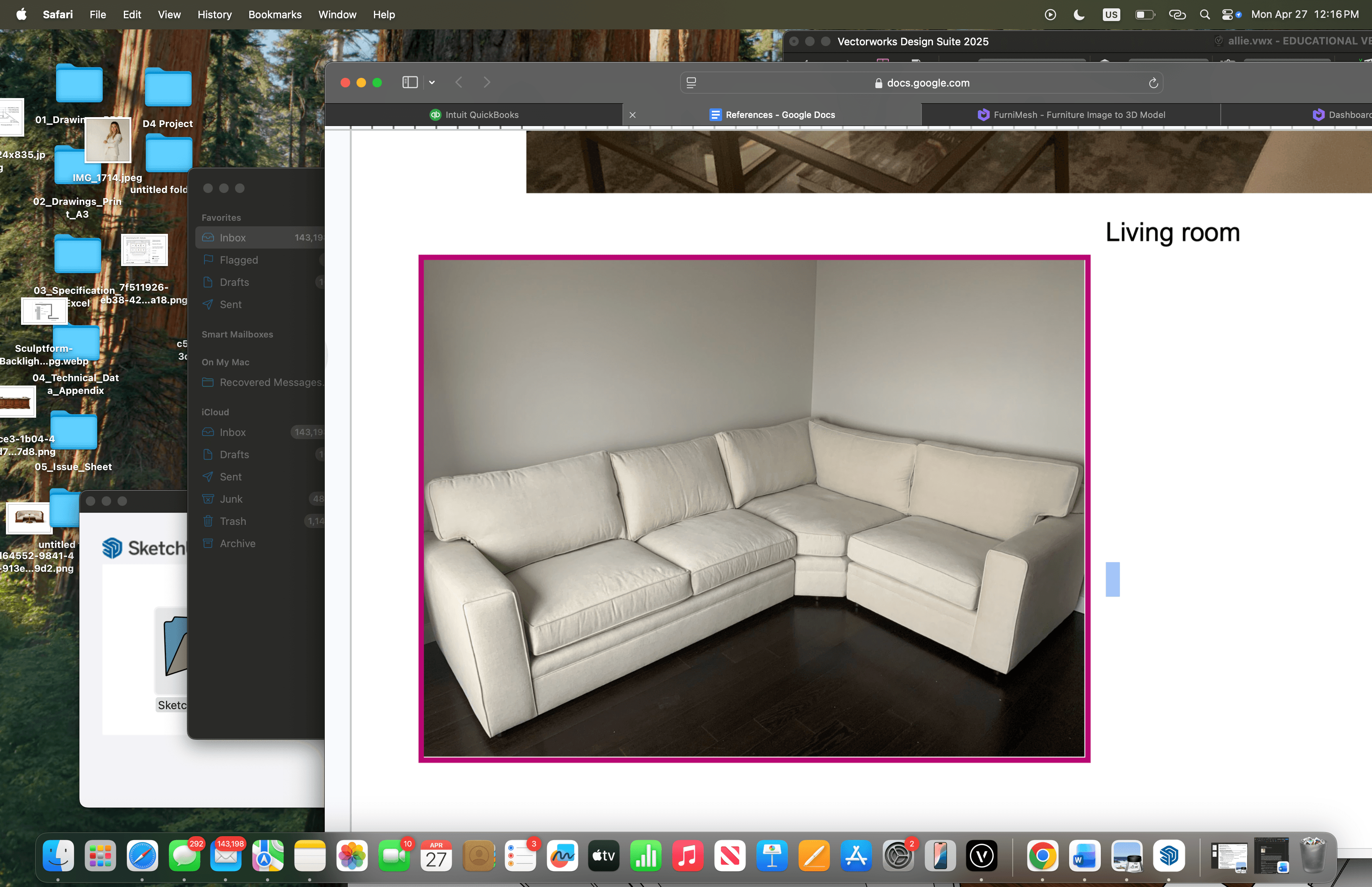Open Drafts under Favorites in Mail
The image size is (1372, 887).
[x=260, y=282]
